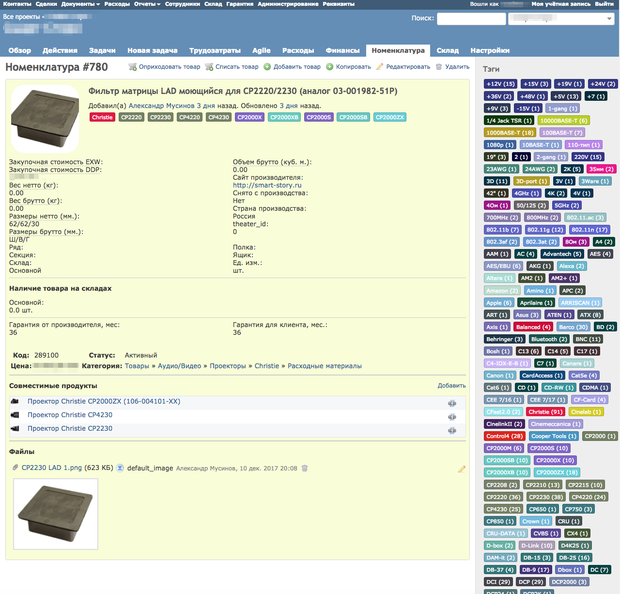Viewport: 620px width, 594px height.
Task: Click the Списать товар cart icon
Action: tap(209, 67)
